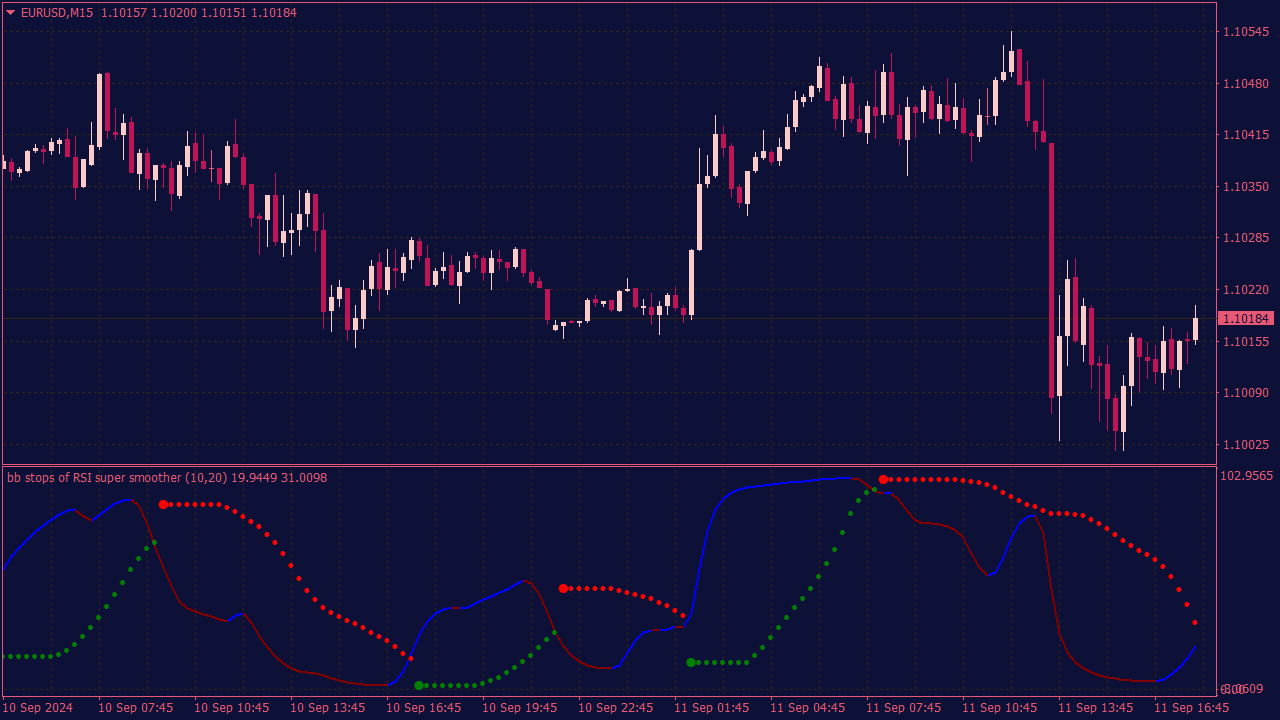
Task: Click the 1.10480 price axis label
Action: pos(1246,83)
